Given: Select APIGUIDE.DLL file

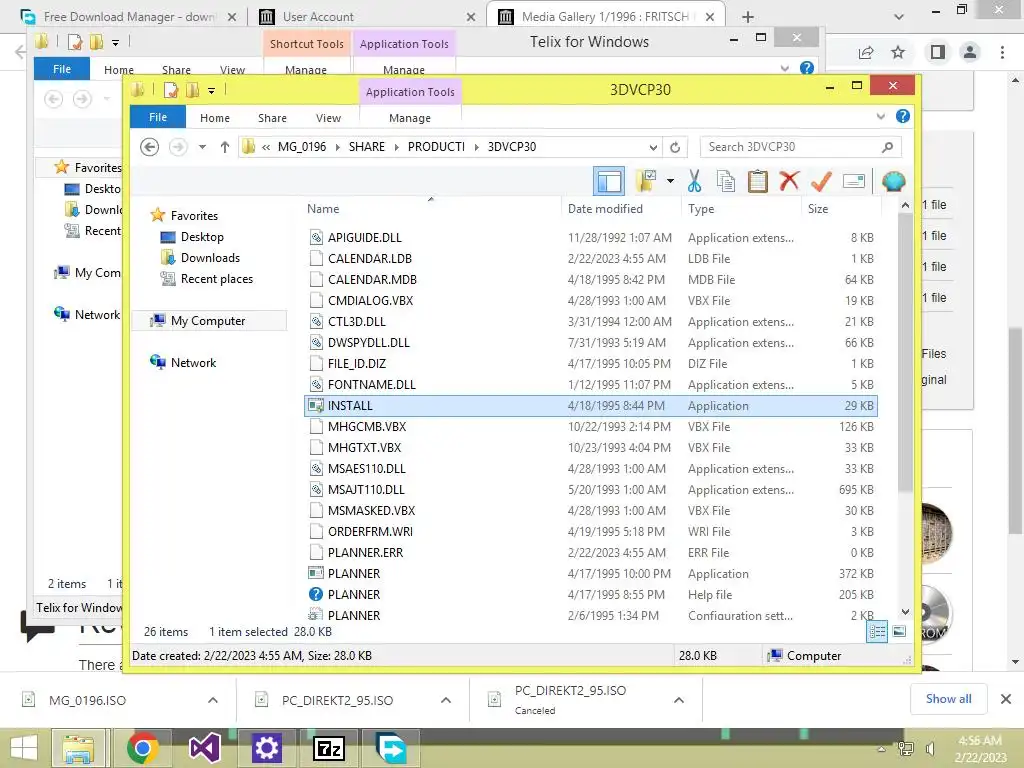Looking at the screenshot, I should coord(590,238).
